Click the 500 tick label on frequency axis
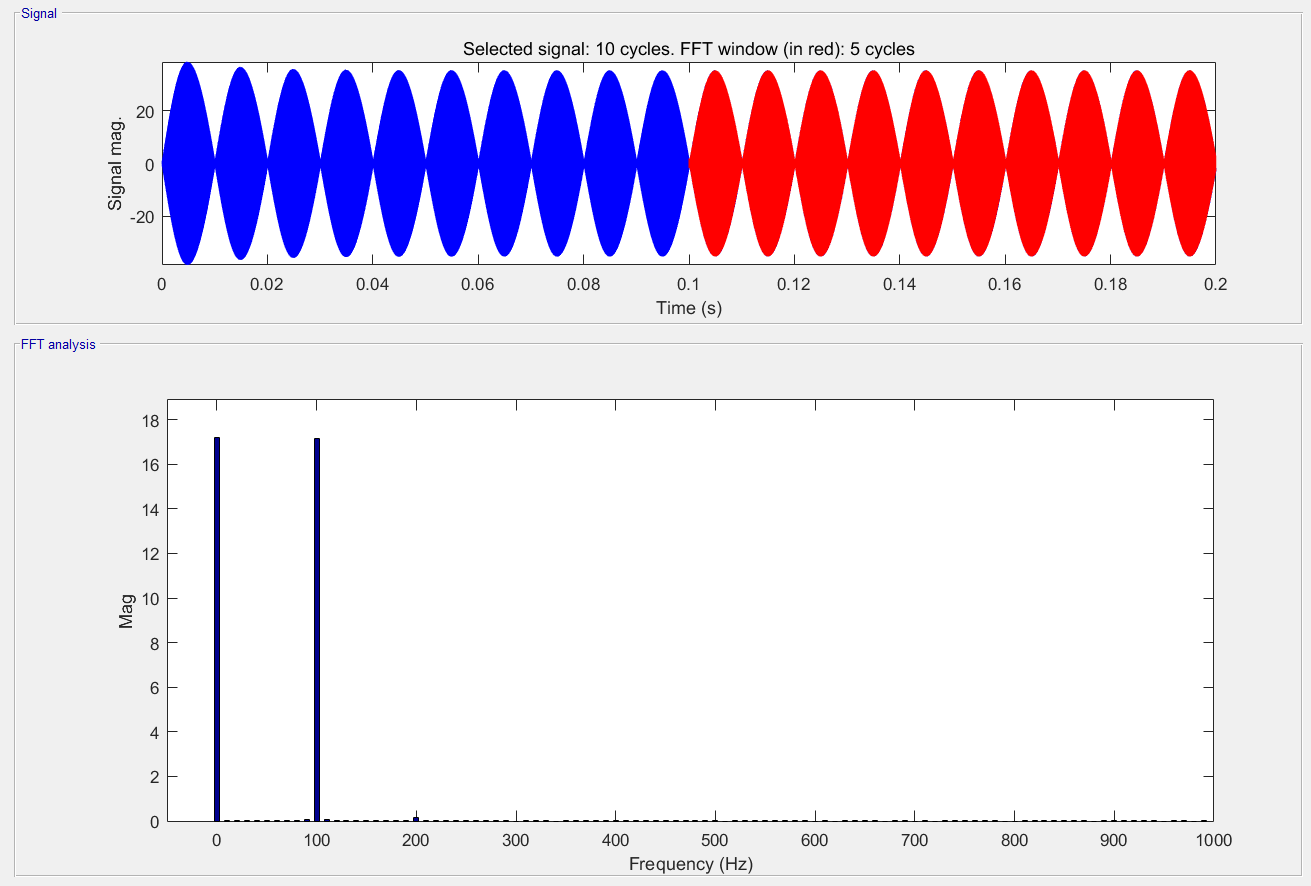1311x886 pixels. 715,841
